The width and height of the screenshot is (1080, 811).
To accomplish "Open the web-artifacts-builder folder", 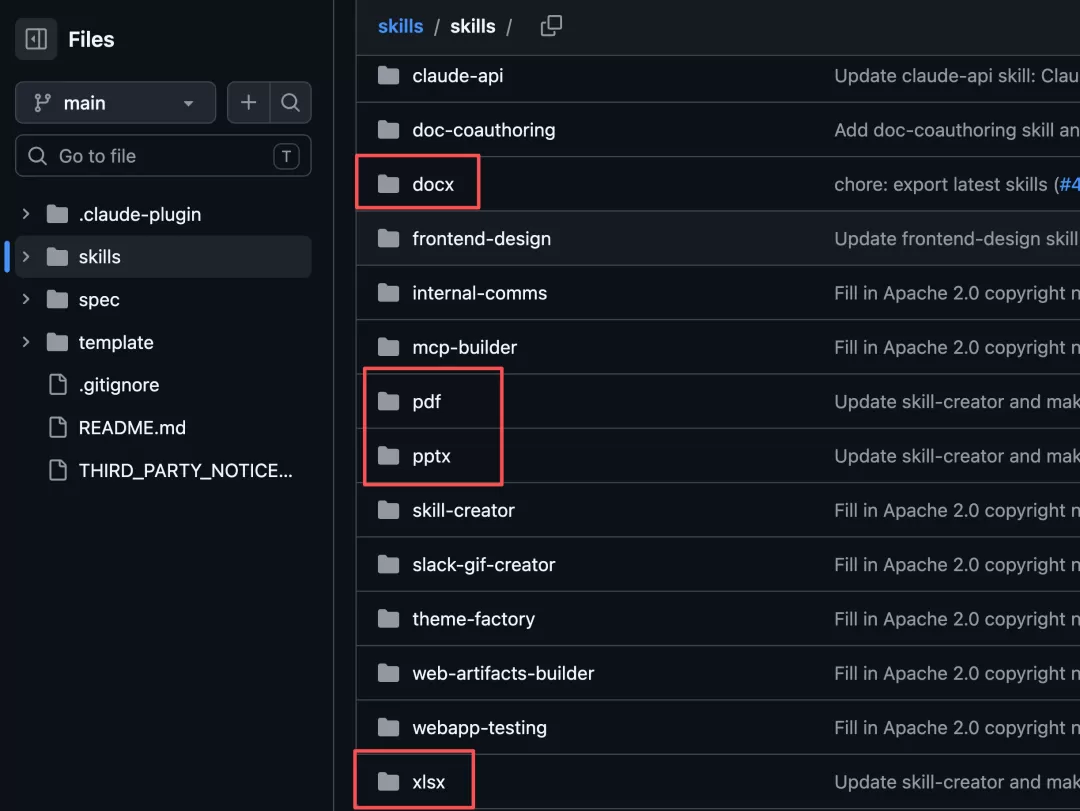I will point(503,674).
